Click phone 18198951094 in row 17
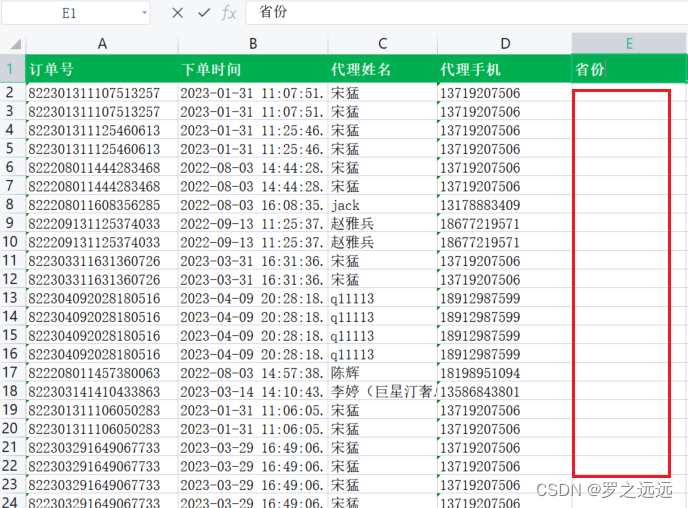The image size is (688, 508). (x=505, y=373)
